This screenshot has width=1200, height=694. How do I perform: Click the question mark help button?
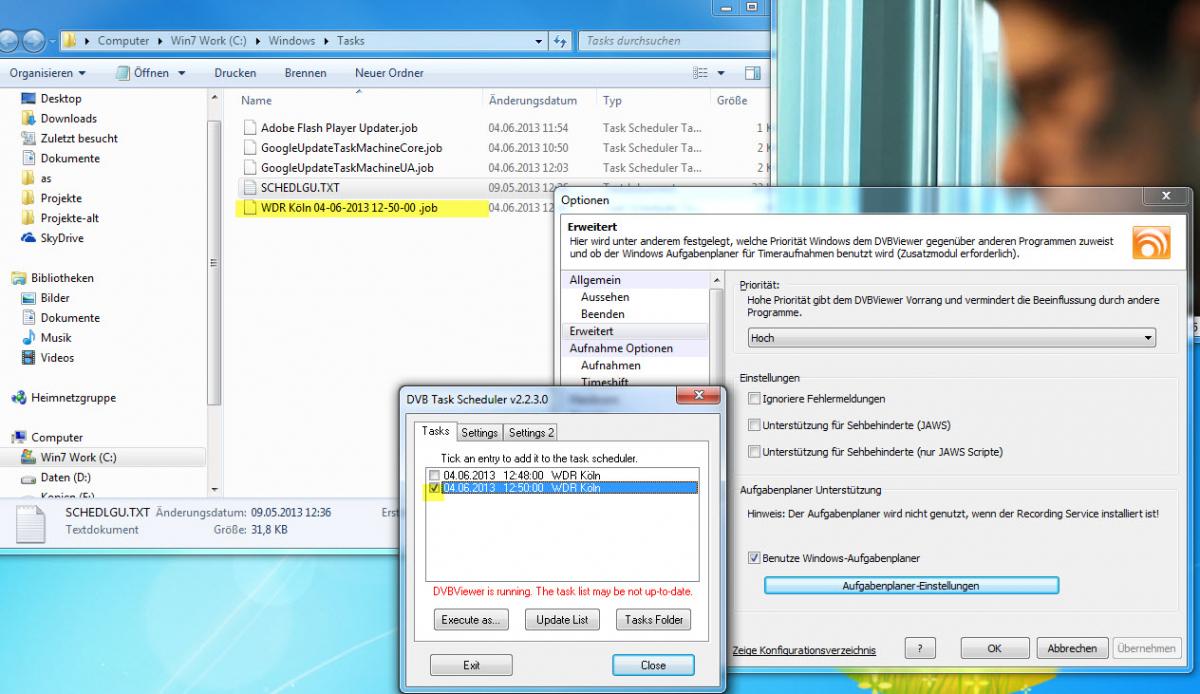tap(920, 648)
